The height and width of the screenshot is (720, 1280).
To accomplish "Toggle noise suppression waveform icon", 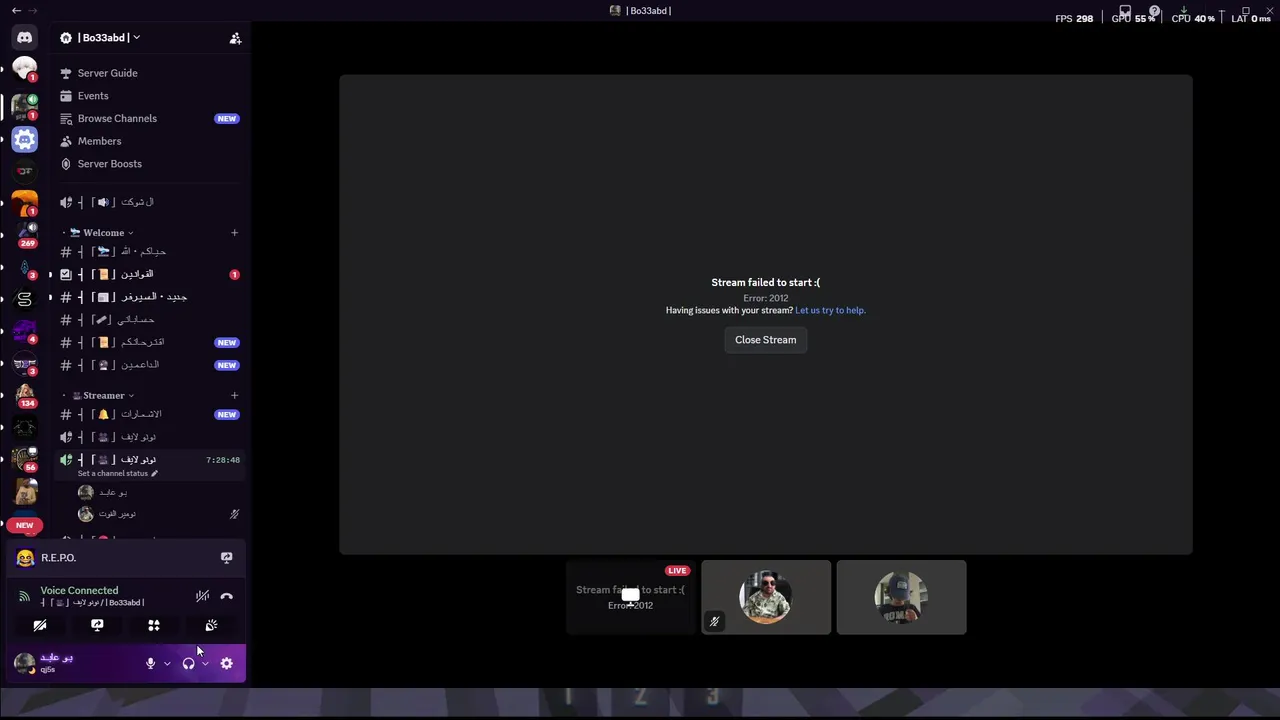I will (202, 596).
